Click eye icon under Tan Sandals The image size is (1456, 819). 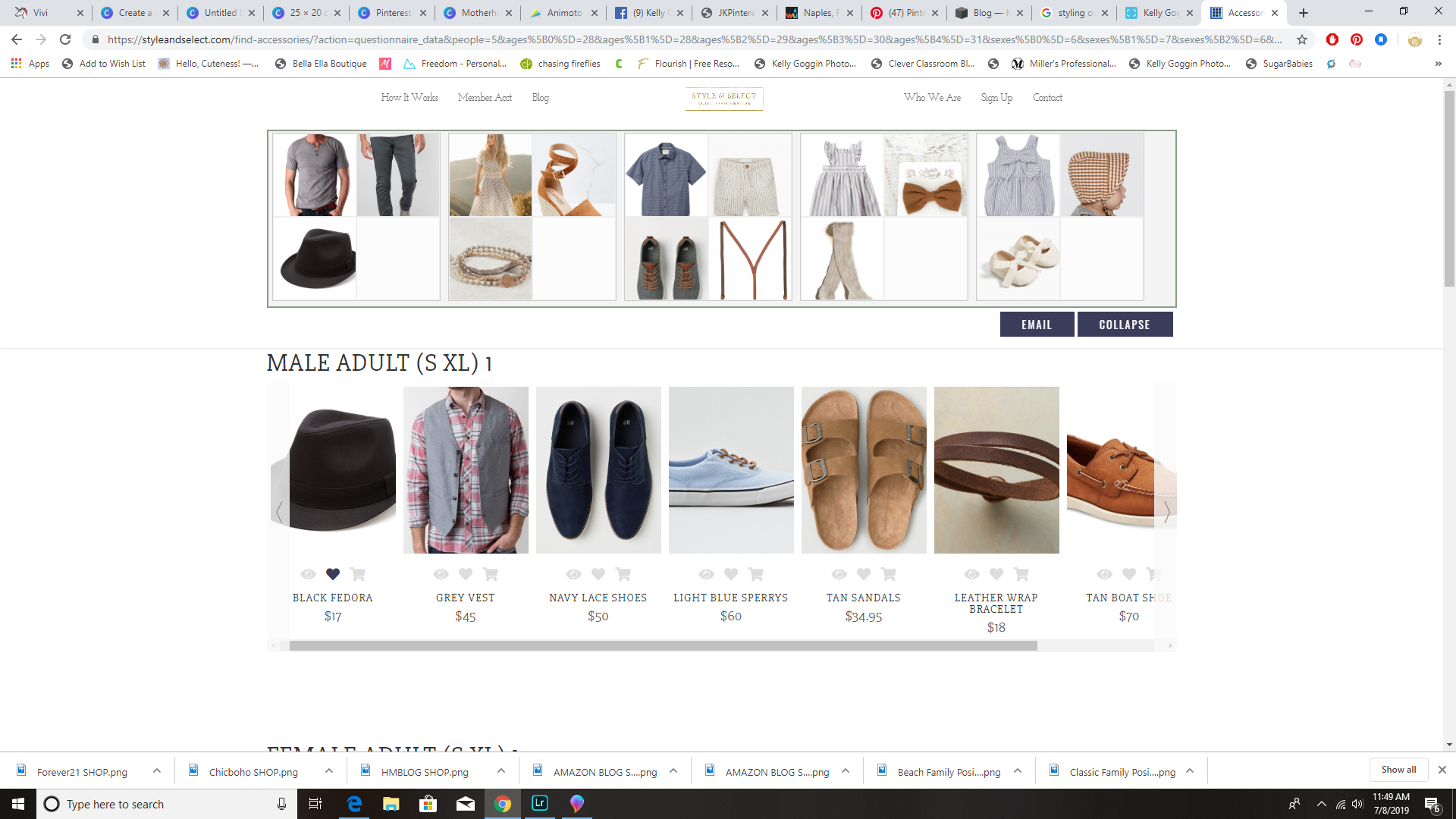pos(839,574)
